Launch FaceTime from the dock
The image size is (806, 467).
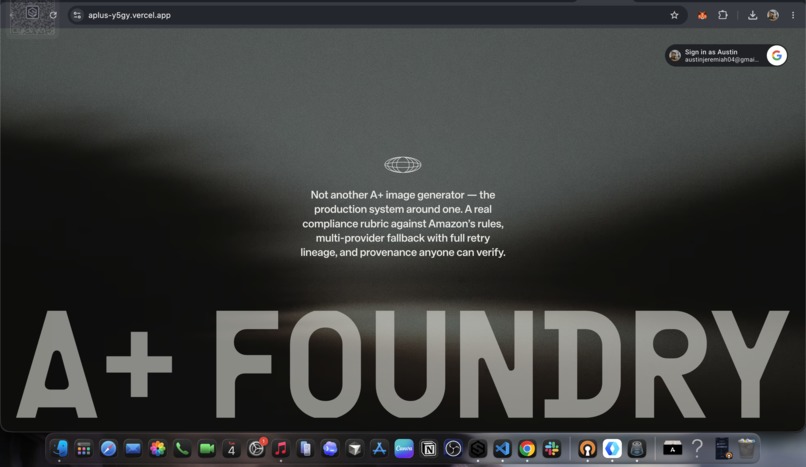coord(207,449)
